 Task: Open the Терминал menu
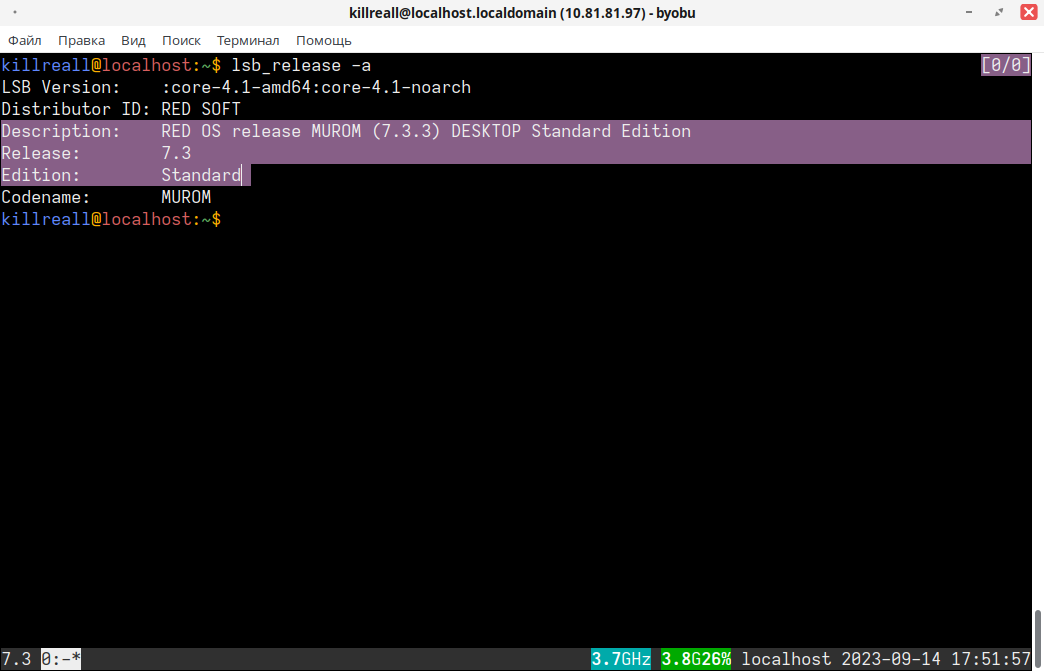248,41
